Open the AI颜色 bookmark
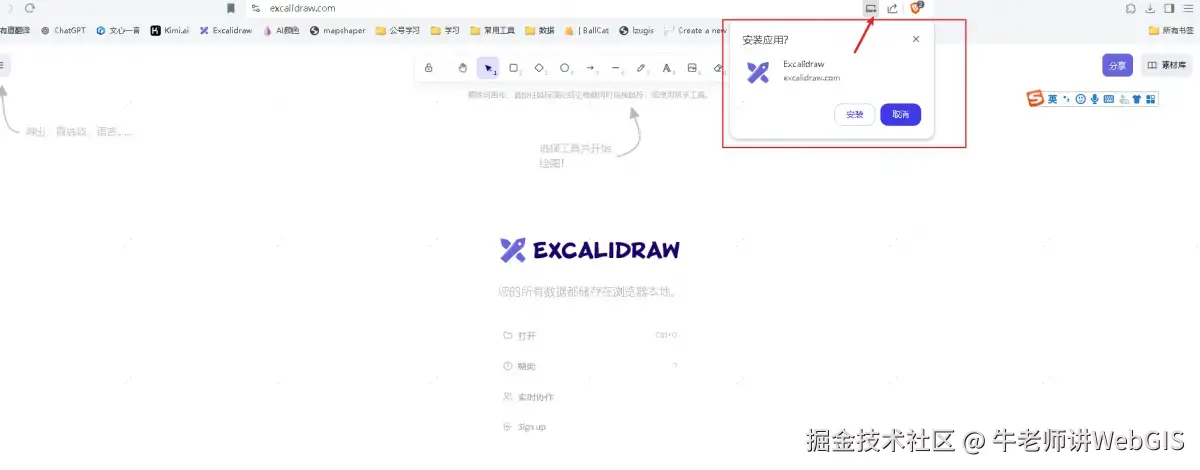 [x=281, y=31]
